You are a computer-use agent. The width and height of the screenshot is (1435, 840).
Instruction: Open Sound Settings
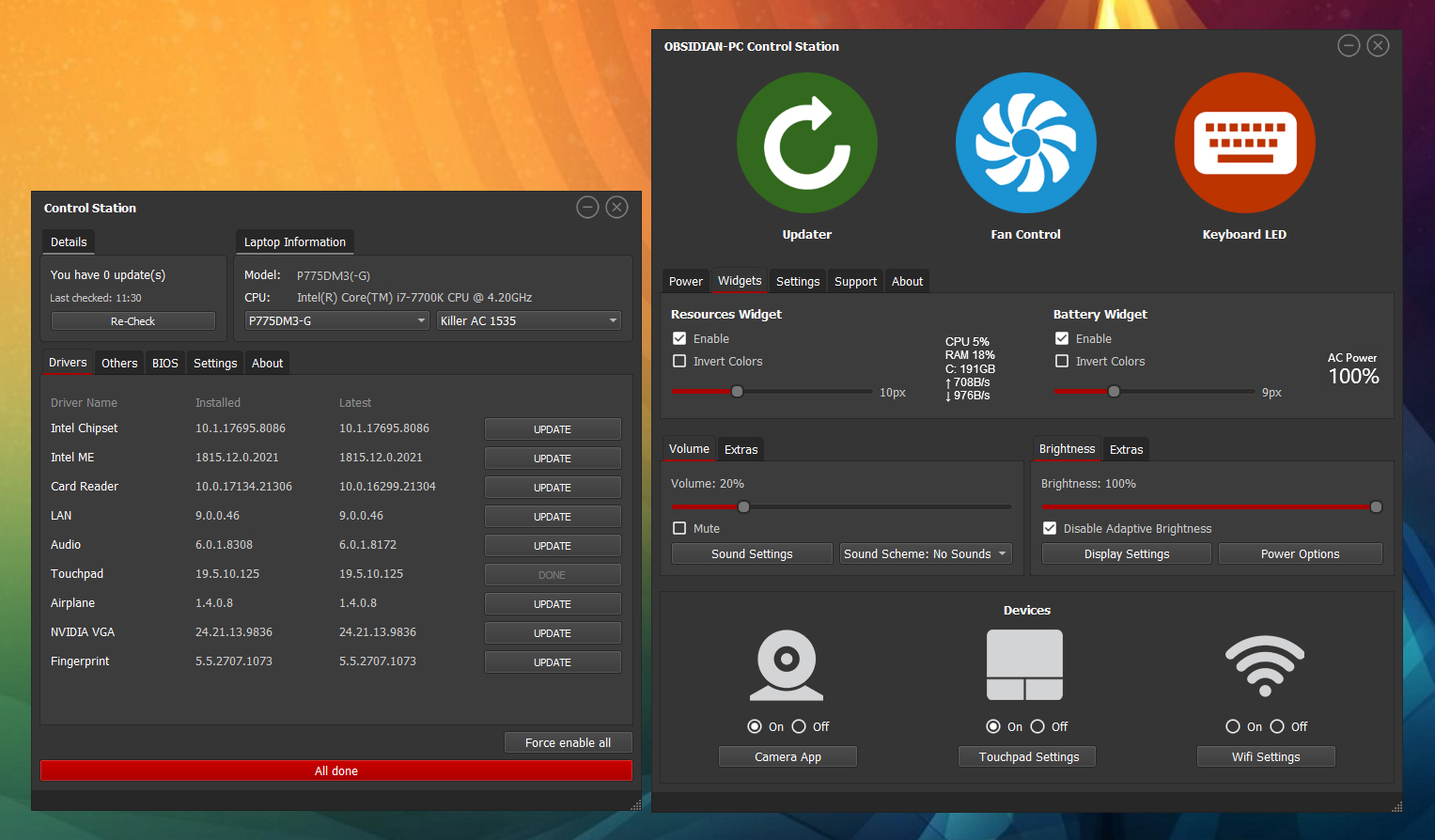tap(752, 553)
